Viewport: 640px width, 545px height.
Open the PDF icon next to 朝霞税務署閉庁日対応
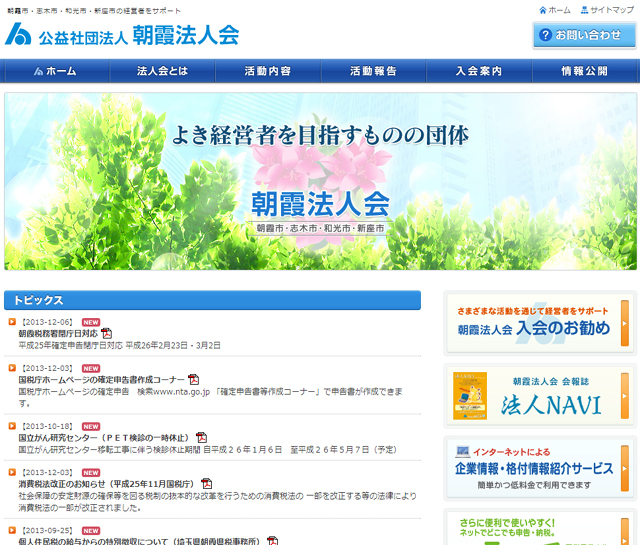pyautogui.click(x=107, y=333)
